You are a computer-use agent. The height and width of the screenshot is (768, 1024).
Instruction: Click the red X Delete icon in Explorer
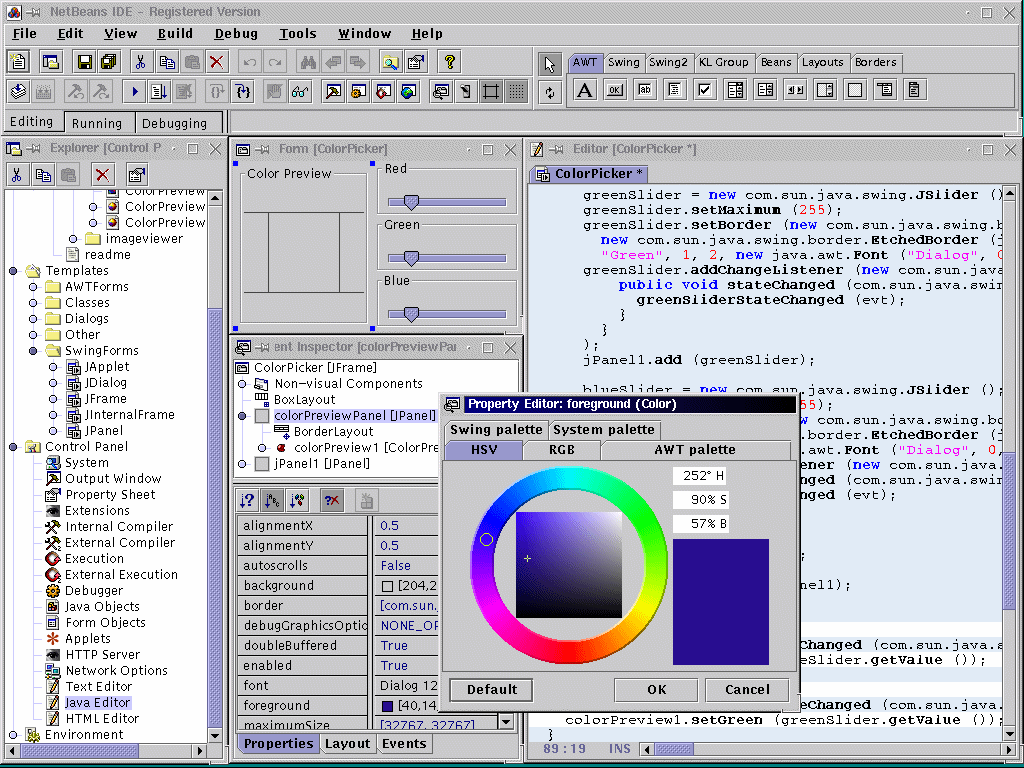pyautogui.click(x=101, y=175)
